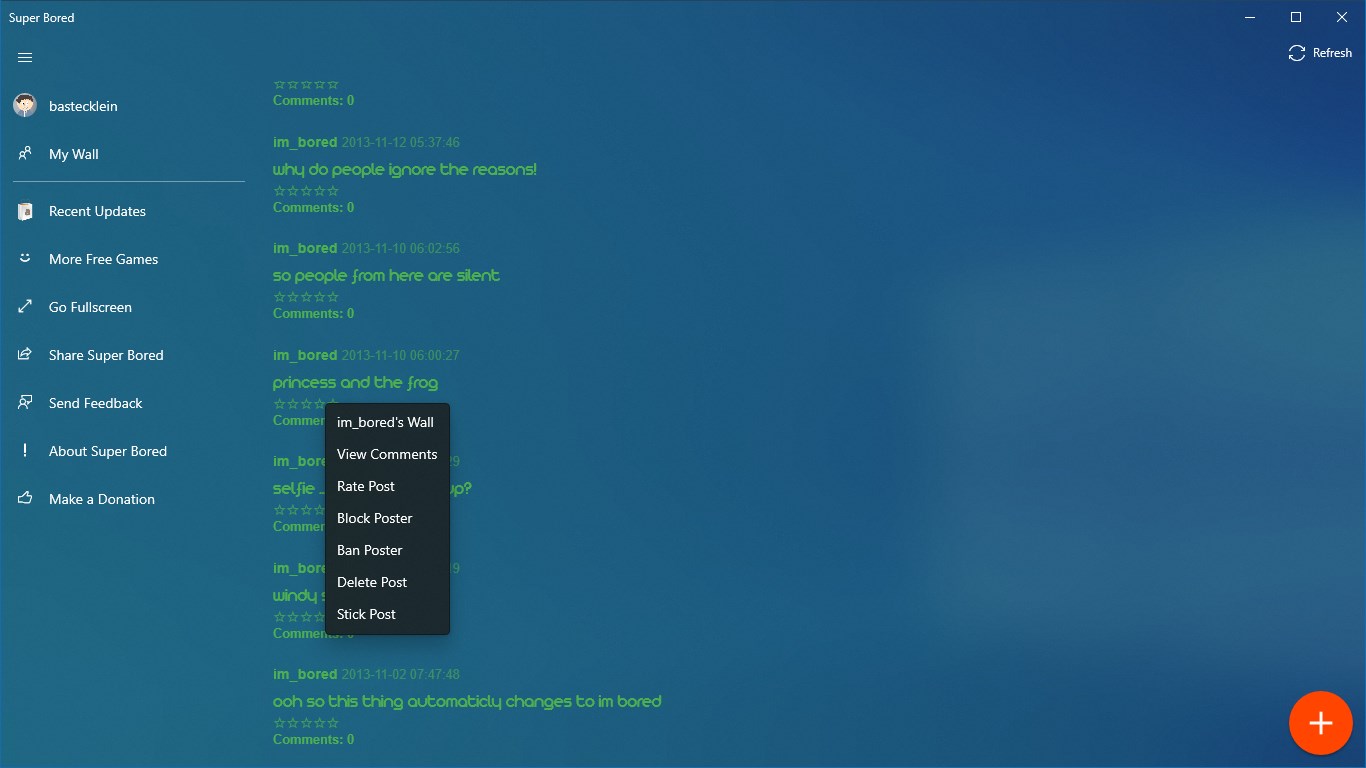Click the Make a Donation thumbs-up icon
This screenshot has width=1366, height=768.
25,498
